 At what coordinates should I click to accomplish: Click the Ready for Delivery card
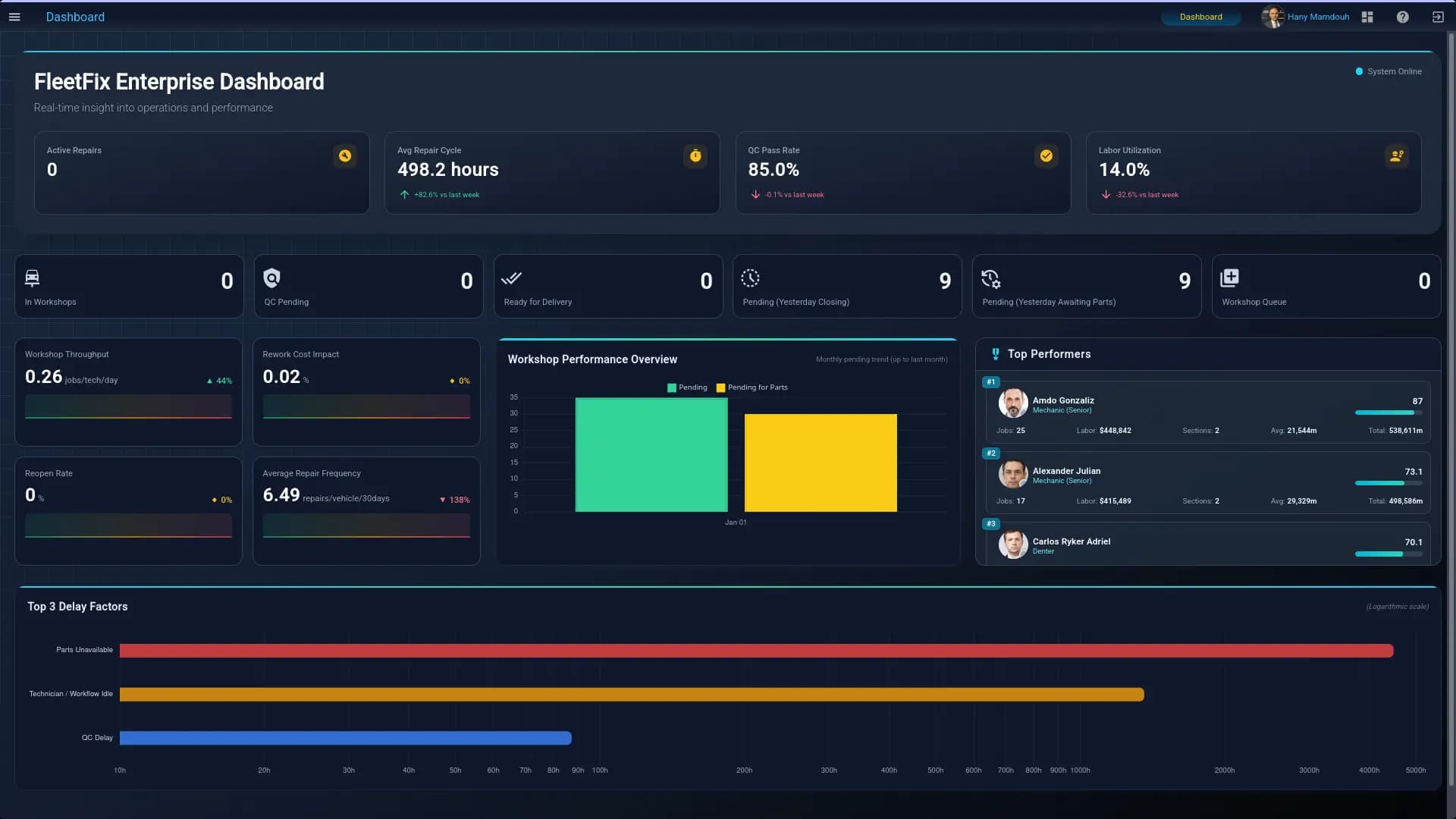[x=608, y=286]
